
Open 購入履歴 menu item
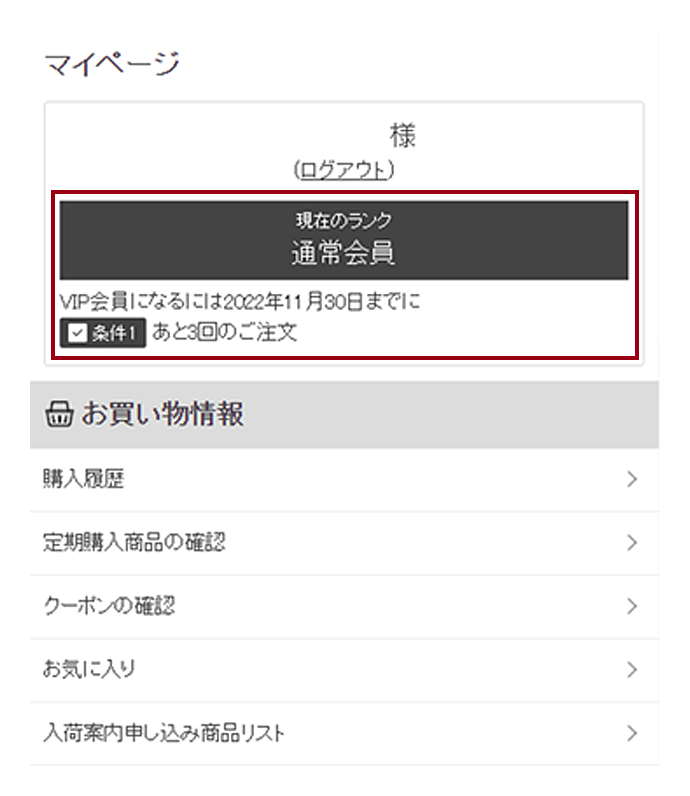(344, 479)
